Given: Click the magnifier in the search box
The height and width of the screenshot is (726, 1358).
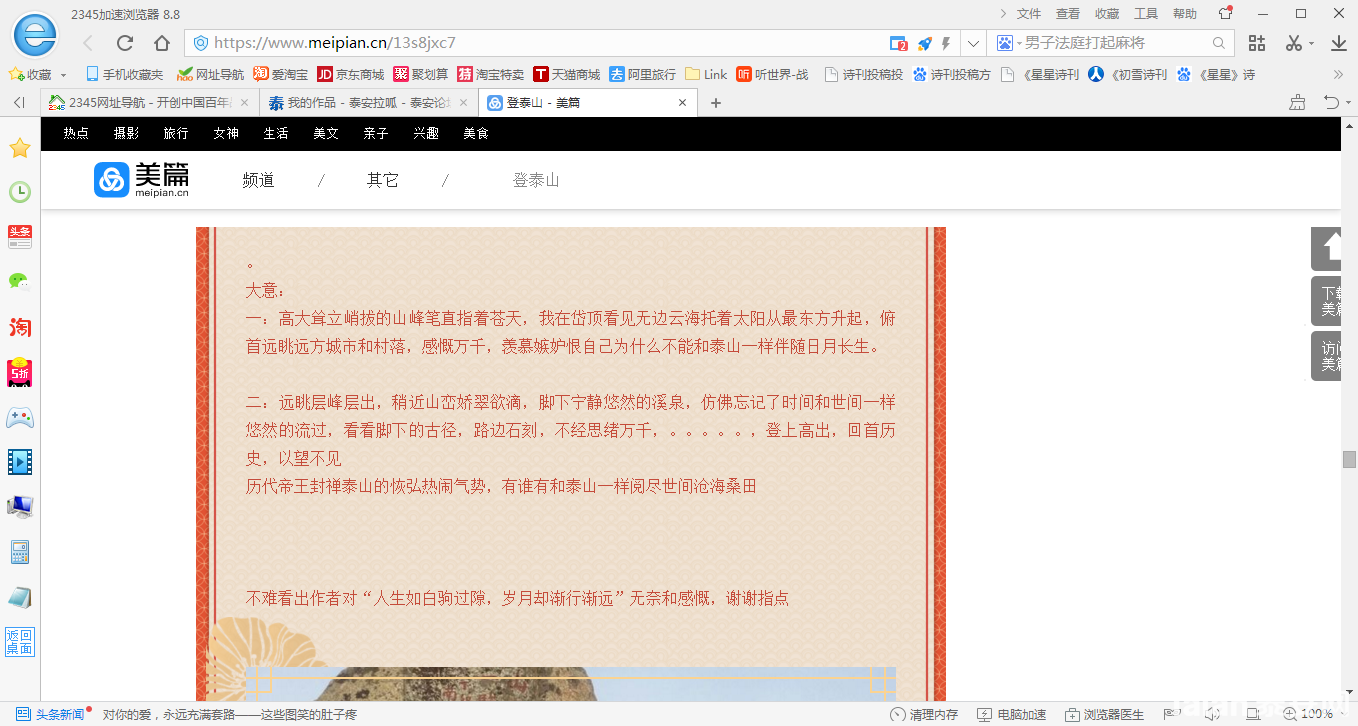Looking at the screenshot, I should 1219,43.
